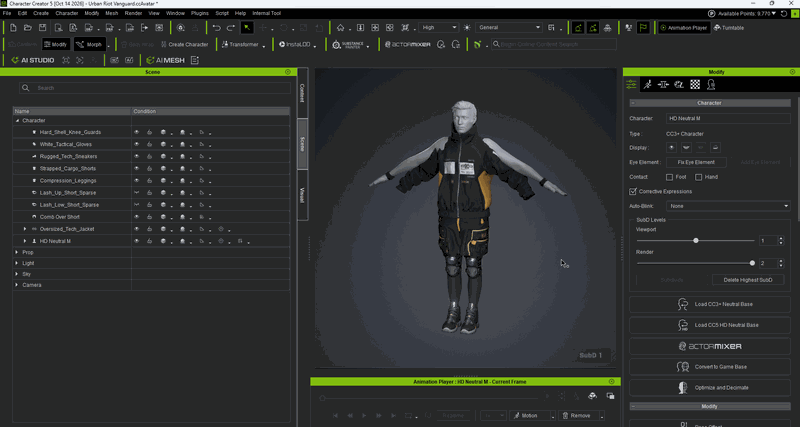The width and height of the screenshot is (800, 427).
Task: Click Convert to Game Base button
Action: point(710,367)
